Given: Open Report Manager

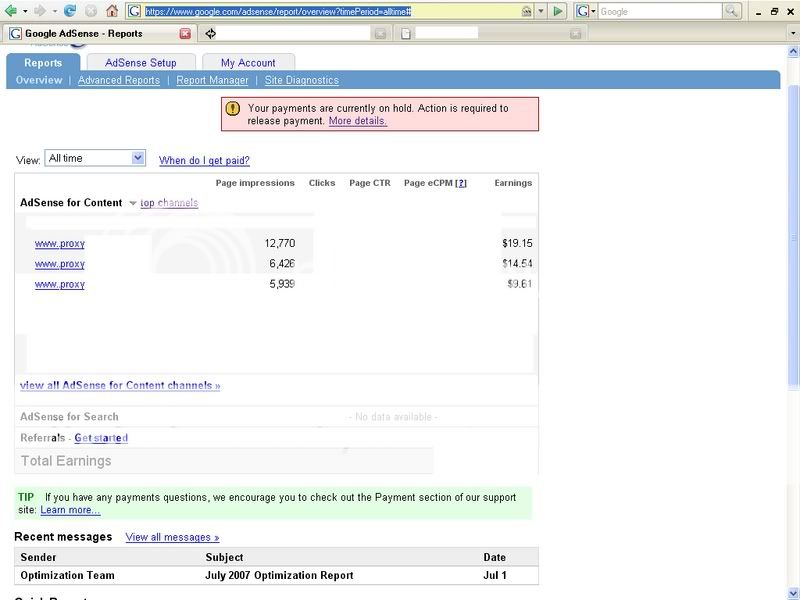Looking at the screenshot, I should coord(212,80).
